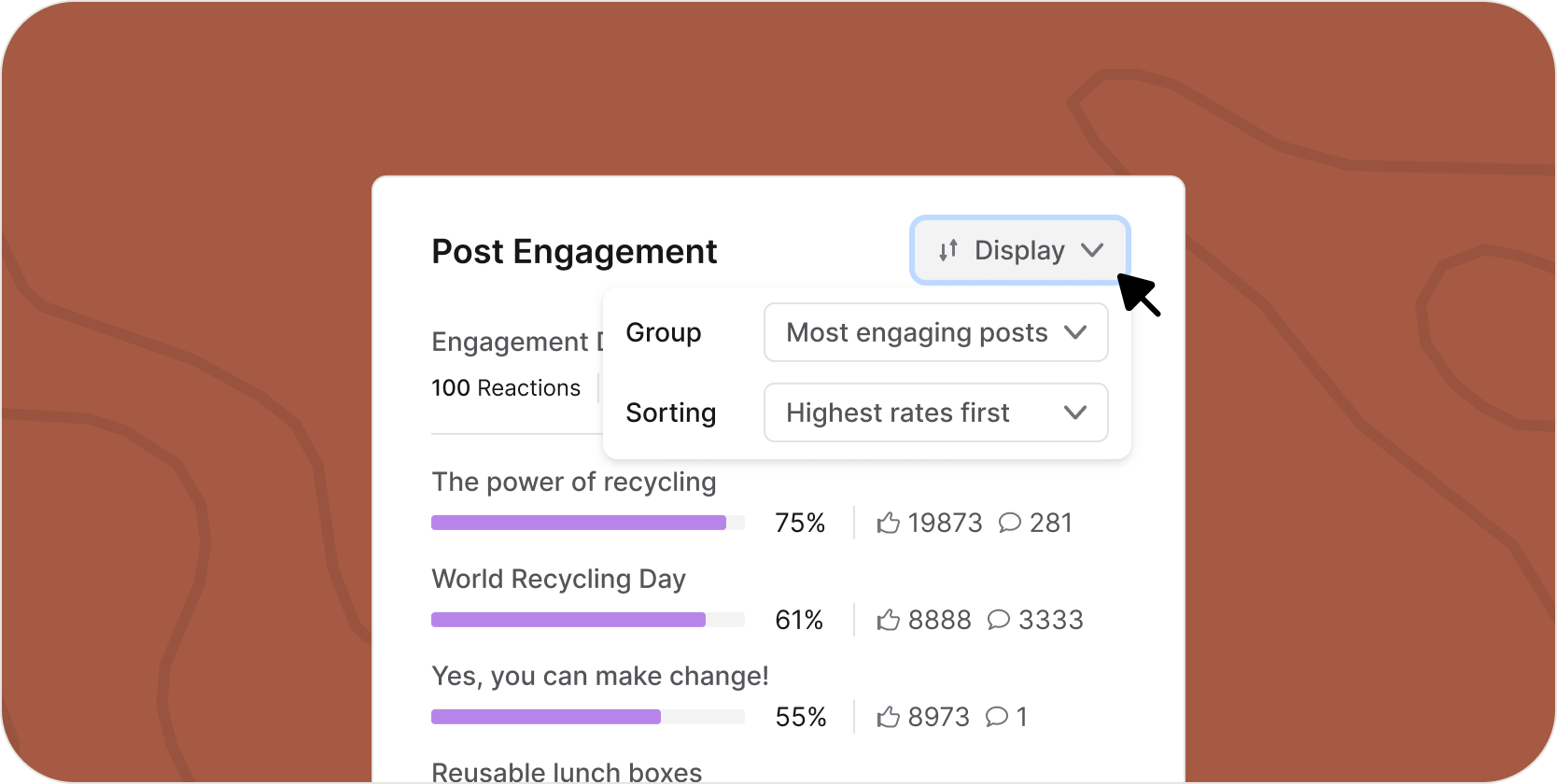The width and height of the screenshot is (1557, 784).
Task: Click the sort arrows icon in Display button
Action: point(948,250)
